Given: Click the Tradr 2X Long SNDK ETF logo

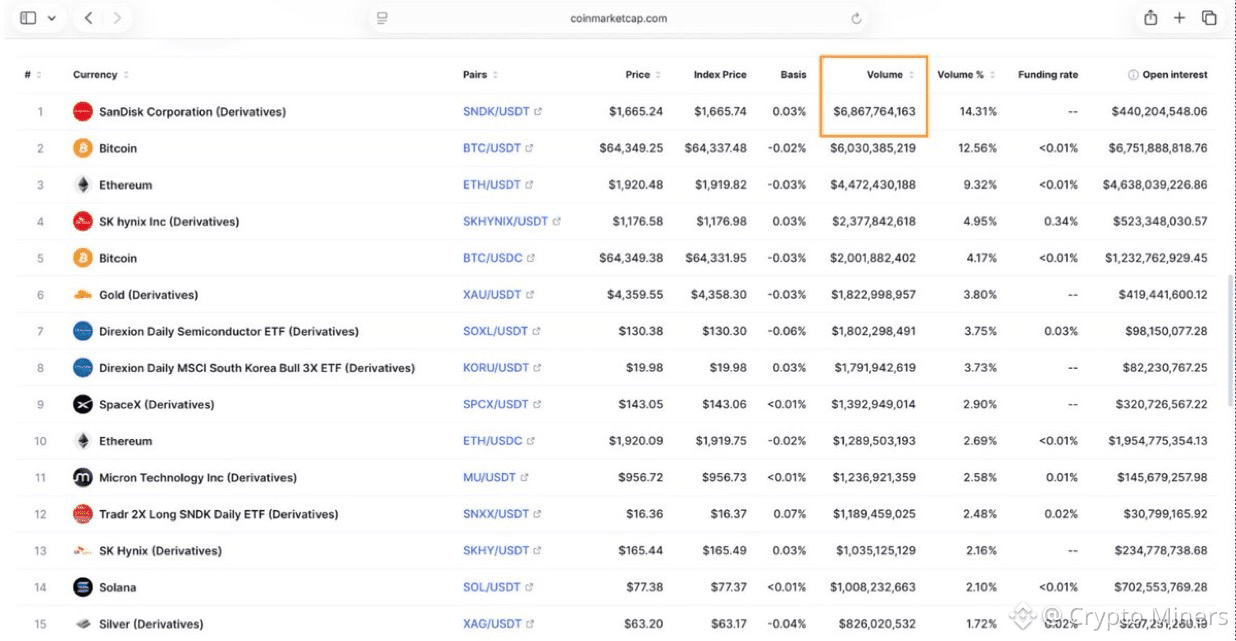Looking at the screenshot, I should tap(83, 514).
